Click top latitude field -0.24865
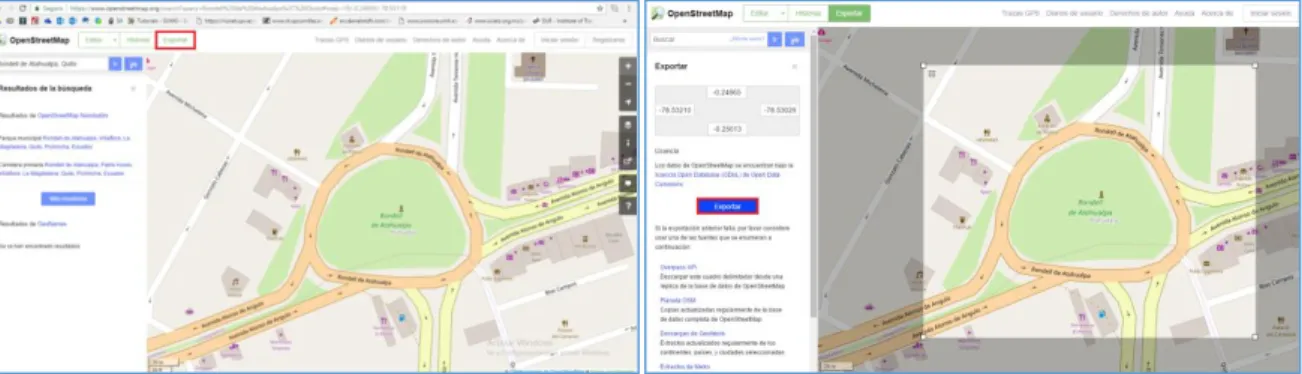 coord(726,92)
